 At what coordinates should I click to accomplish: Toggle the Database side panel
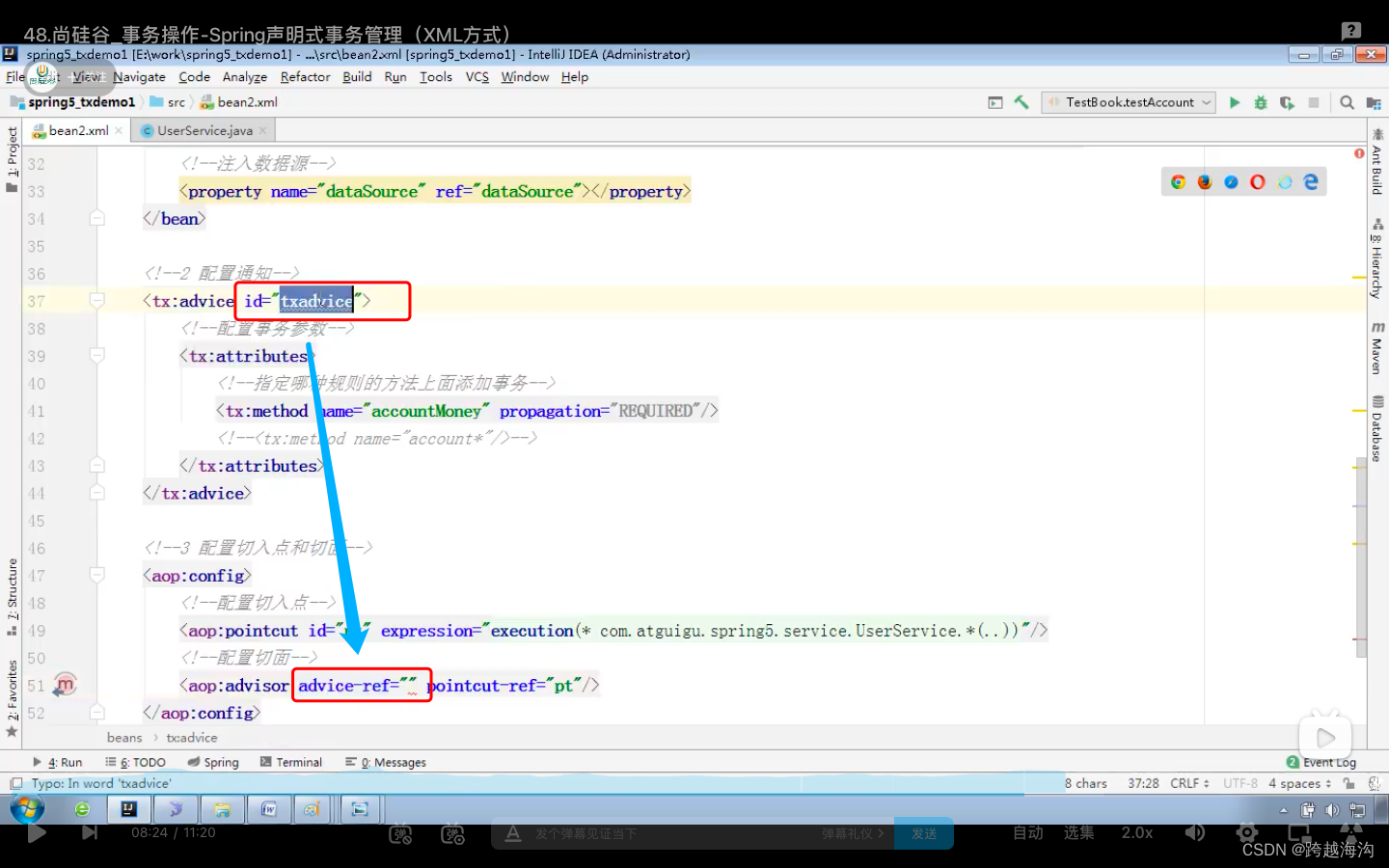[1377, 429]
